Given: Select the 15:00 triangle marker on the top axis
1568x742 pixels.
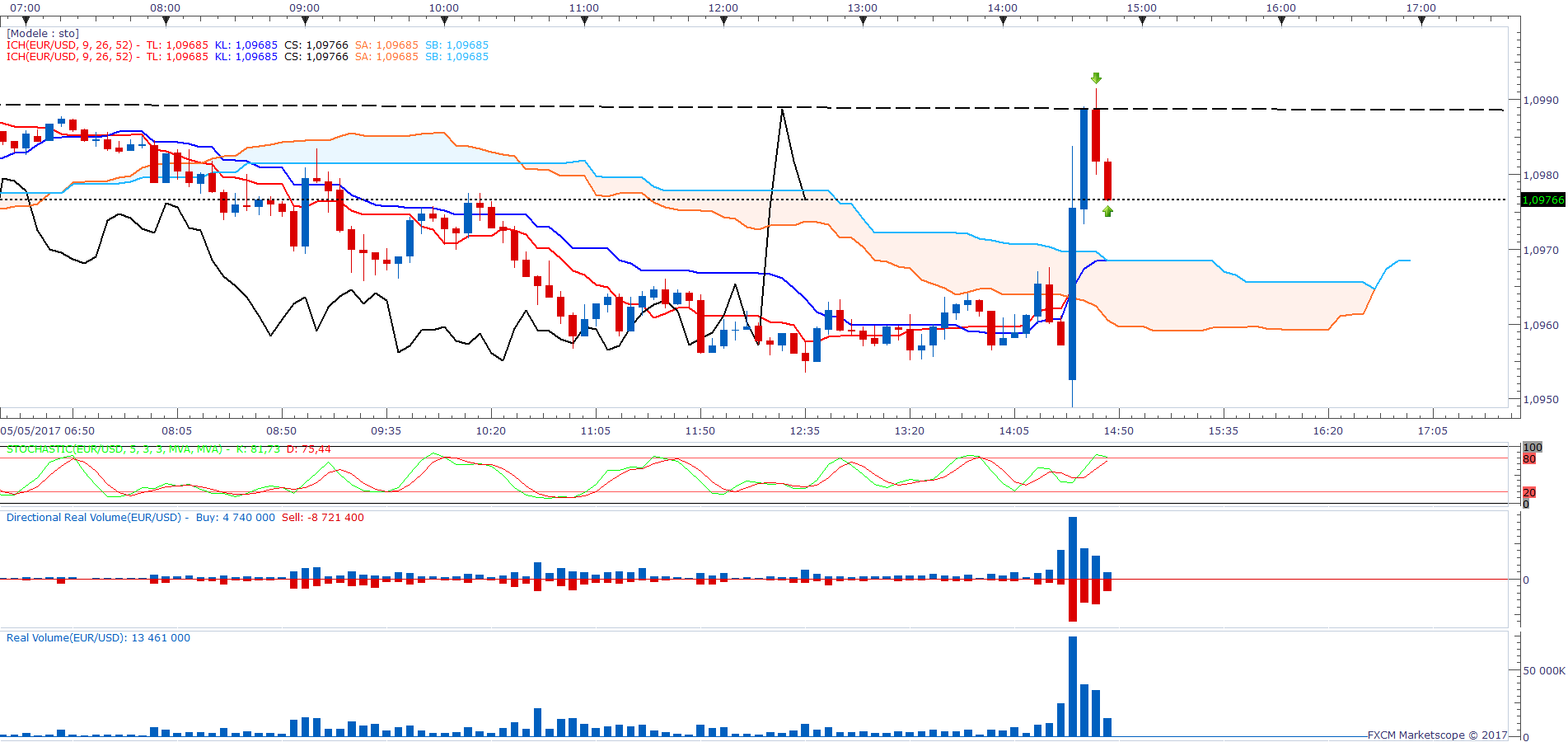Looking at the screenshot, I should pyautogui.click(x=1142, y=21).
